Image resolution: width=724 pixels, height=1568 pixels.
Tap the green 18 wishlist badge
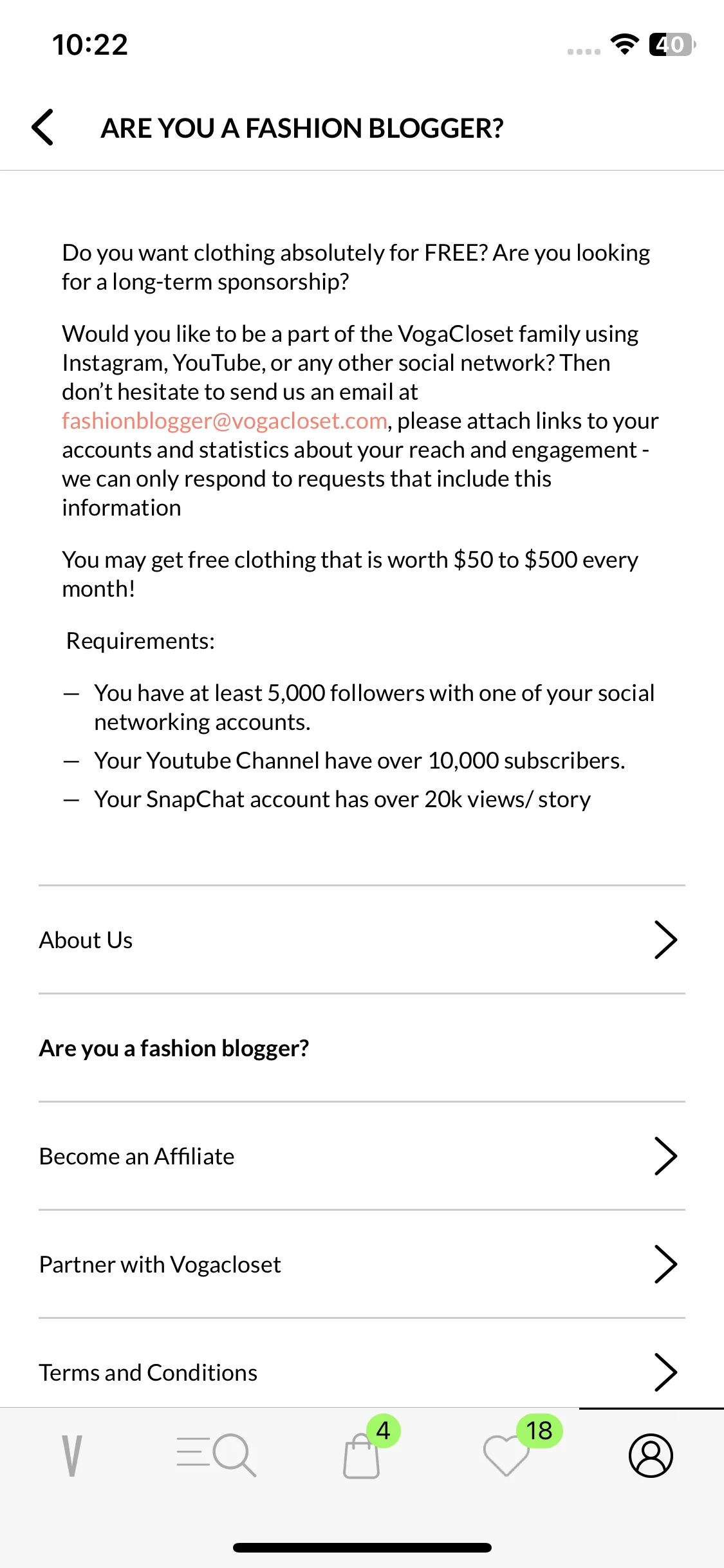pos(539,1431)
